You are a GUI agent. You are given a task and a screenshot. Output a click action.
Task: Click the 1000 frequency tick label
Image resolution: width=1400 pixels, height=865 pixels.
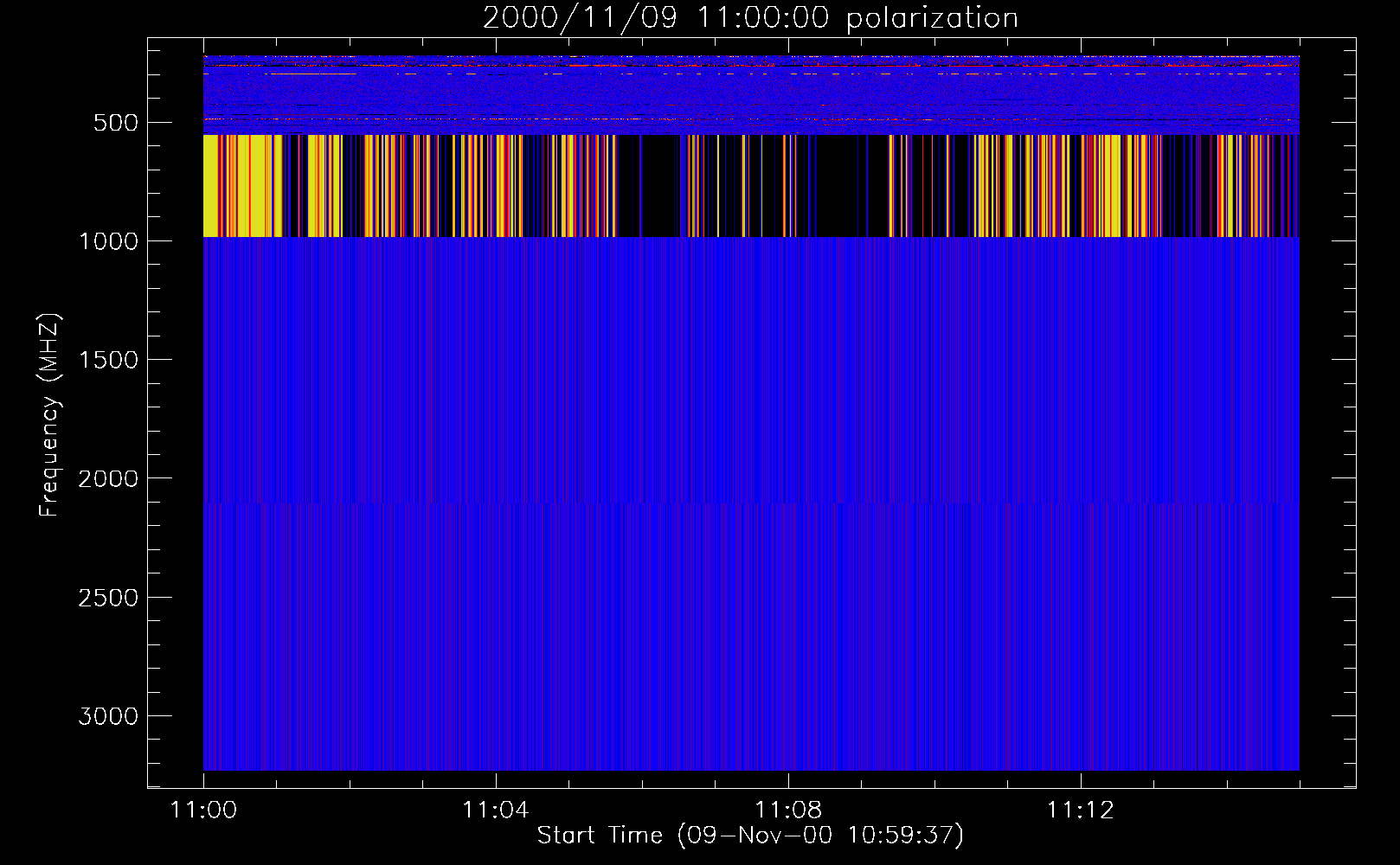(x=108, y=241)
